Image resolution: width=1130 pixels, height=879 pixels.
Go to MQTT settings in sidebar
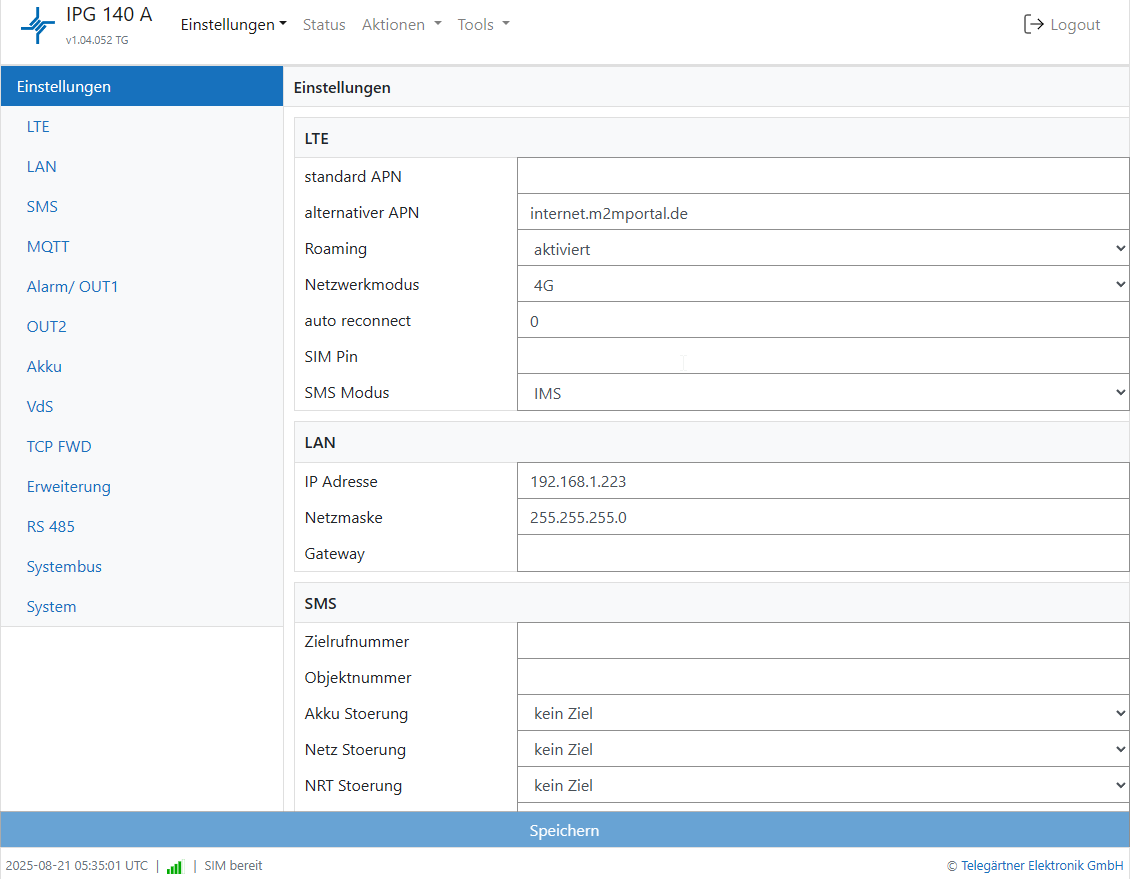pos(48,247)
